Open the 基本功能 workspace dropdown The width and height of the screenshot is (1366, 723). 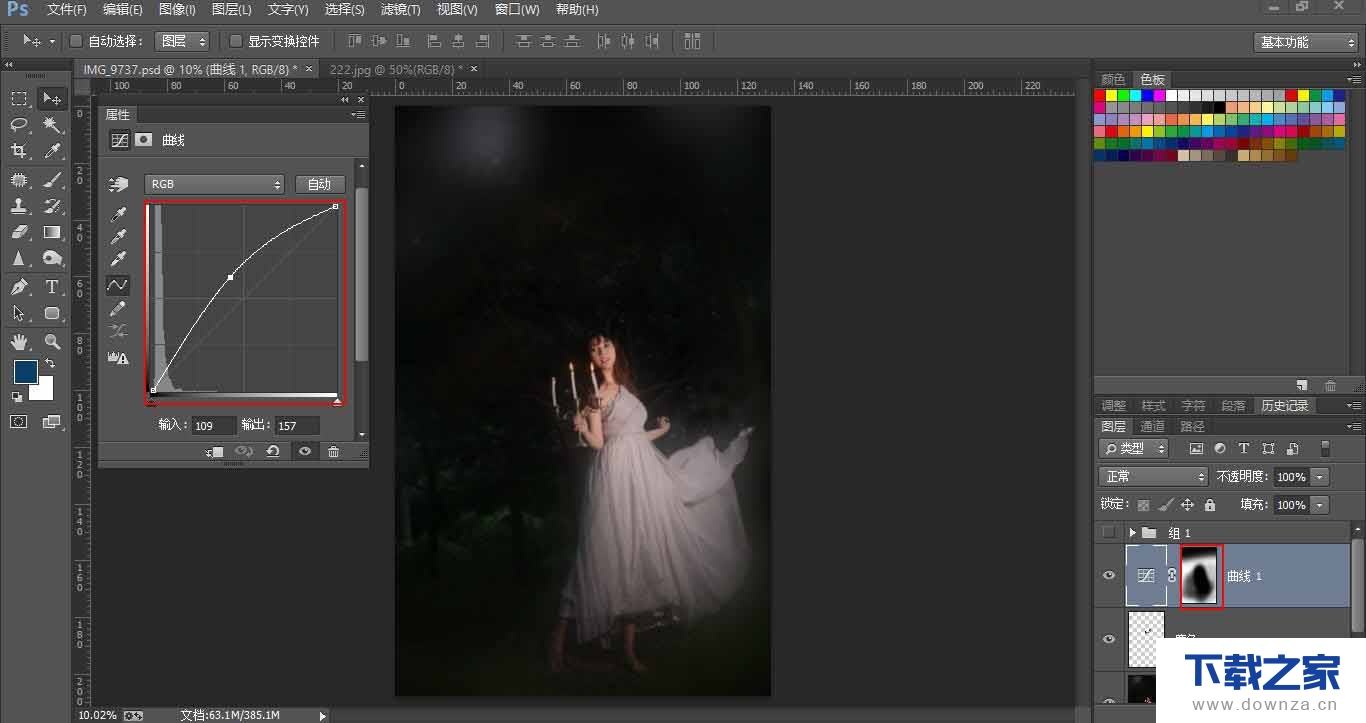(x=1306, y=42)
